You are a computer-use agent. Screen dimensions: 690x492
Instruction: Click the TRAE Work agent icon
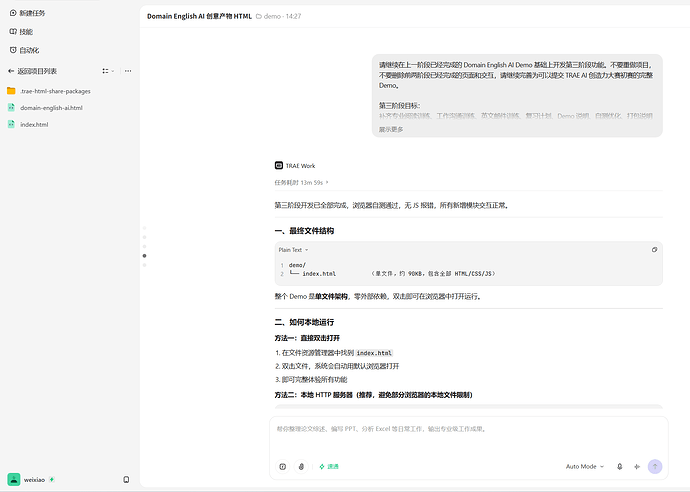279,165
